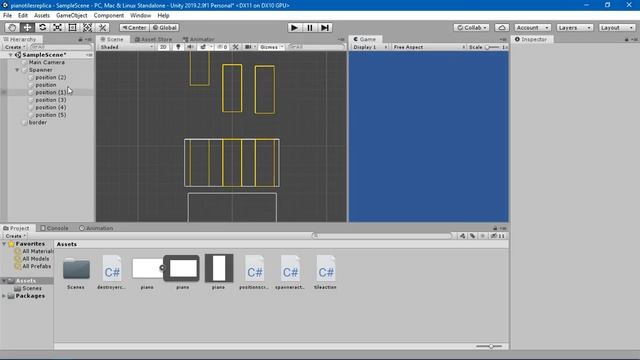This screenshot has width=640, height=360.
Task: Open the Gizmos dropdown
Action: pos(271,47)
